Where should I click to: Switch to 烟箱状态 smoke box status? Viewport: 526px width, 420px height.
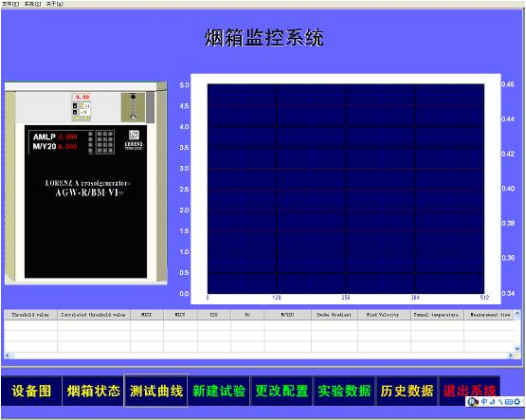click(93, 391)
